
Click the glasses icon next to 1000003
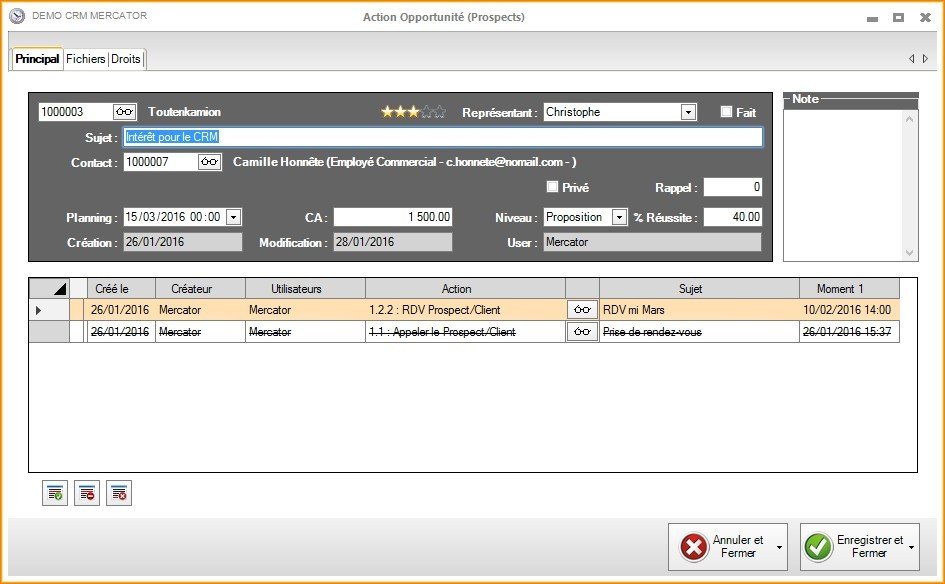point(124,112)
